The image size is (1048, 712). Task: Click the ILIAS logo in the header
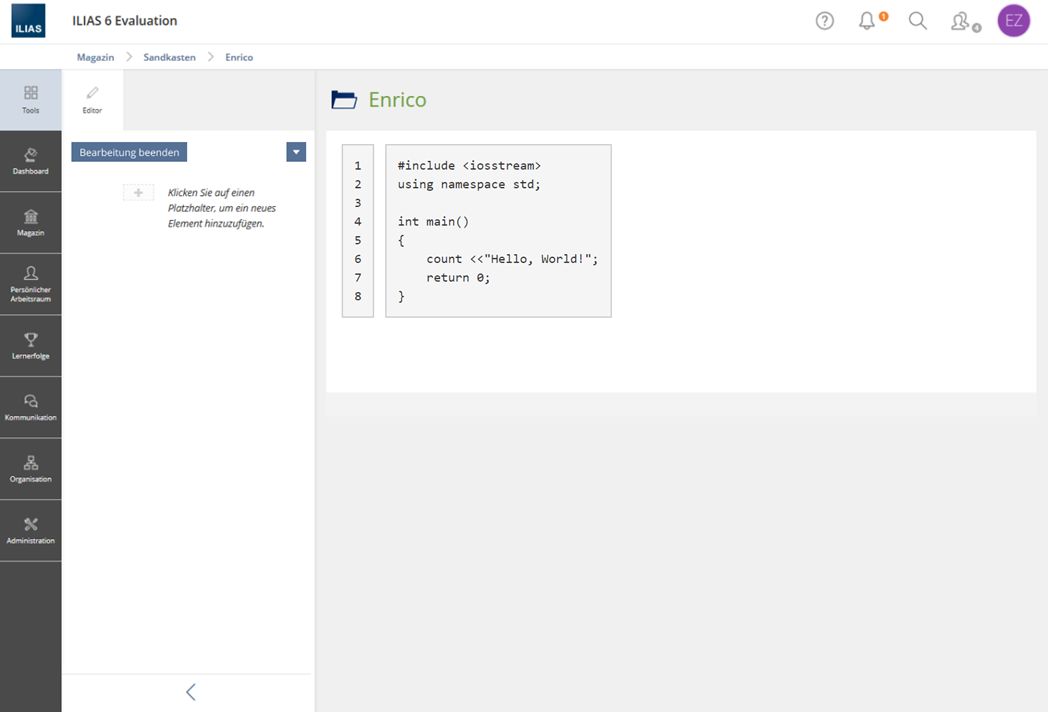[28, 21]
